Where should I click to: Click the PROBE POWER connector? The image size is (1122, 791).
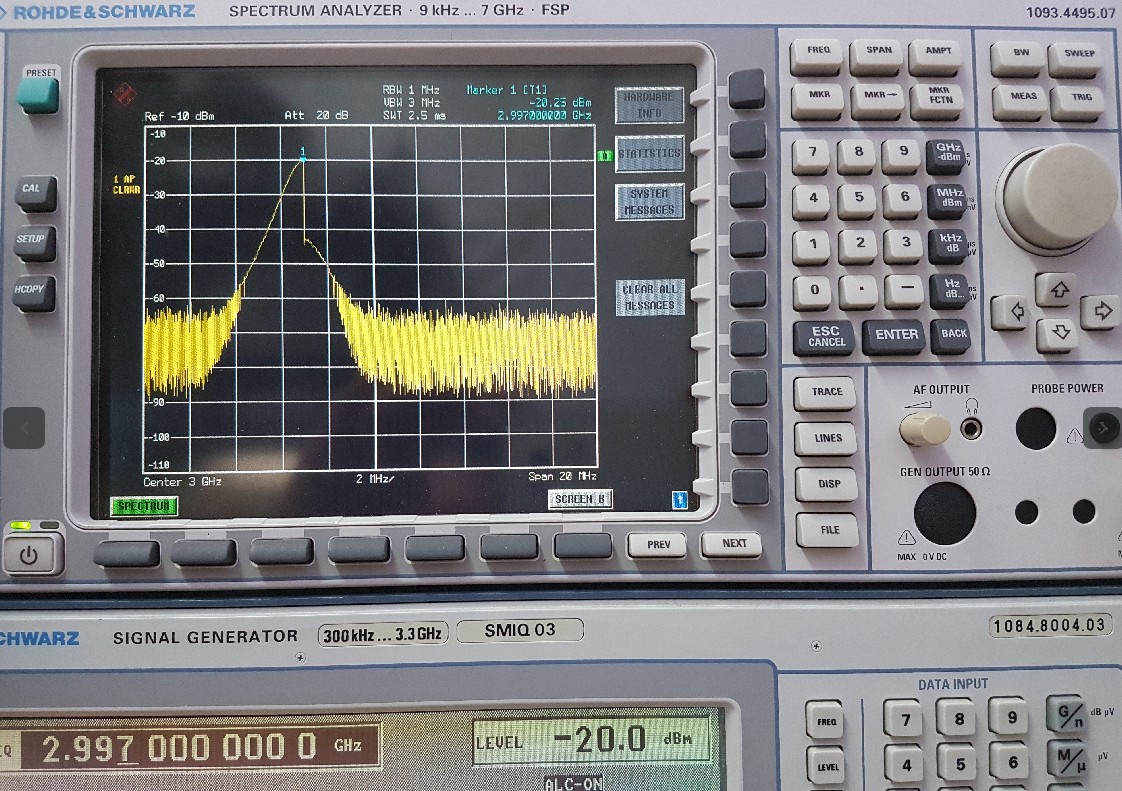click(1035, 429)
